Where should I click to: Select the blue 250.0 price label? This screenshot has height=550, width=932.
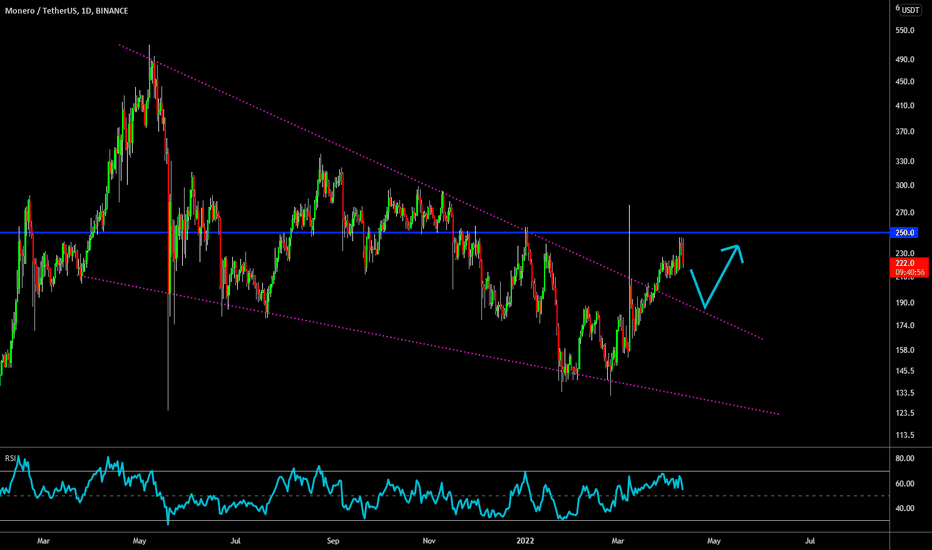click(904, 232)
